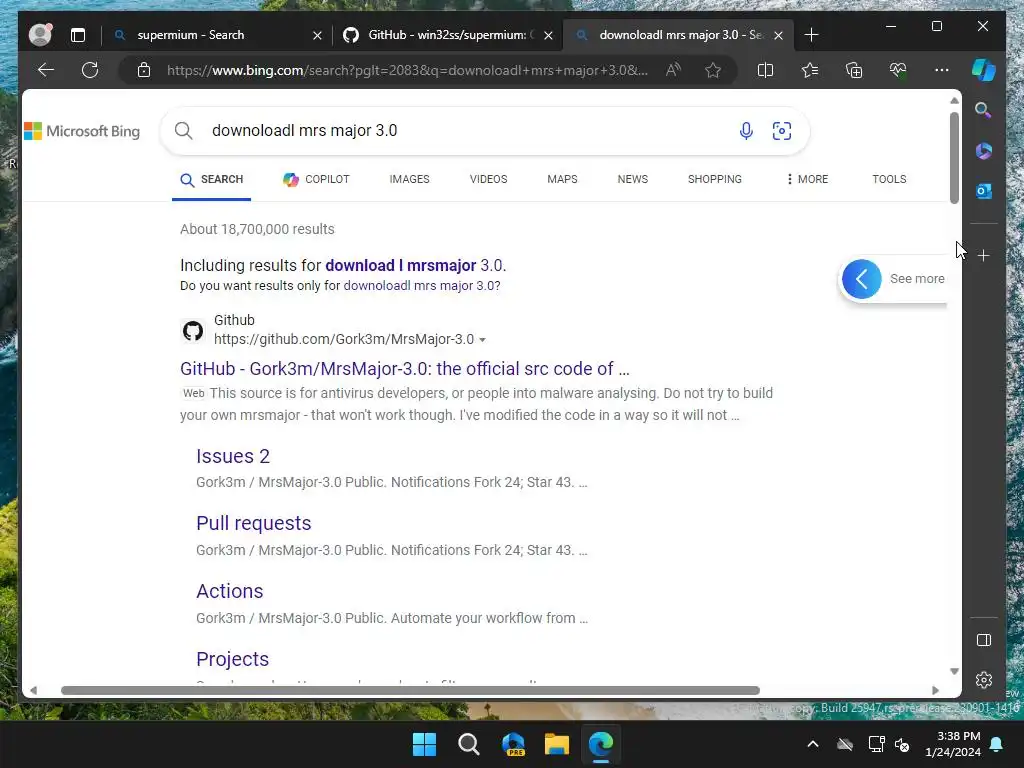Open Microsoft 365 sidebar icon
Image resolution: width=1024 pixels, height=768 pixels.
pos(984,151)
